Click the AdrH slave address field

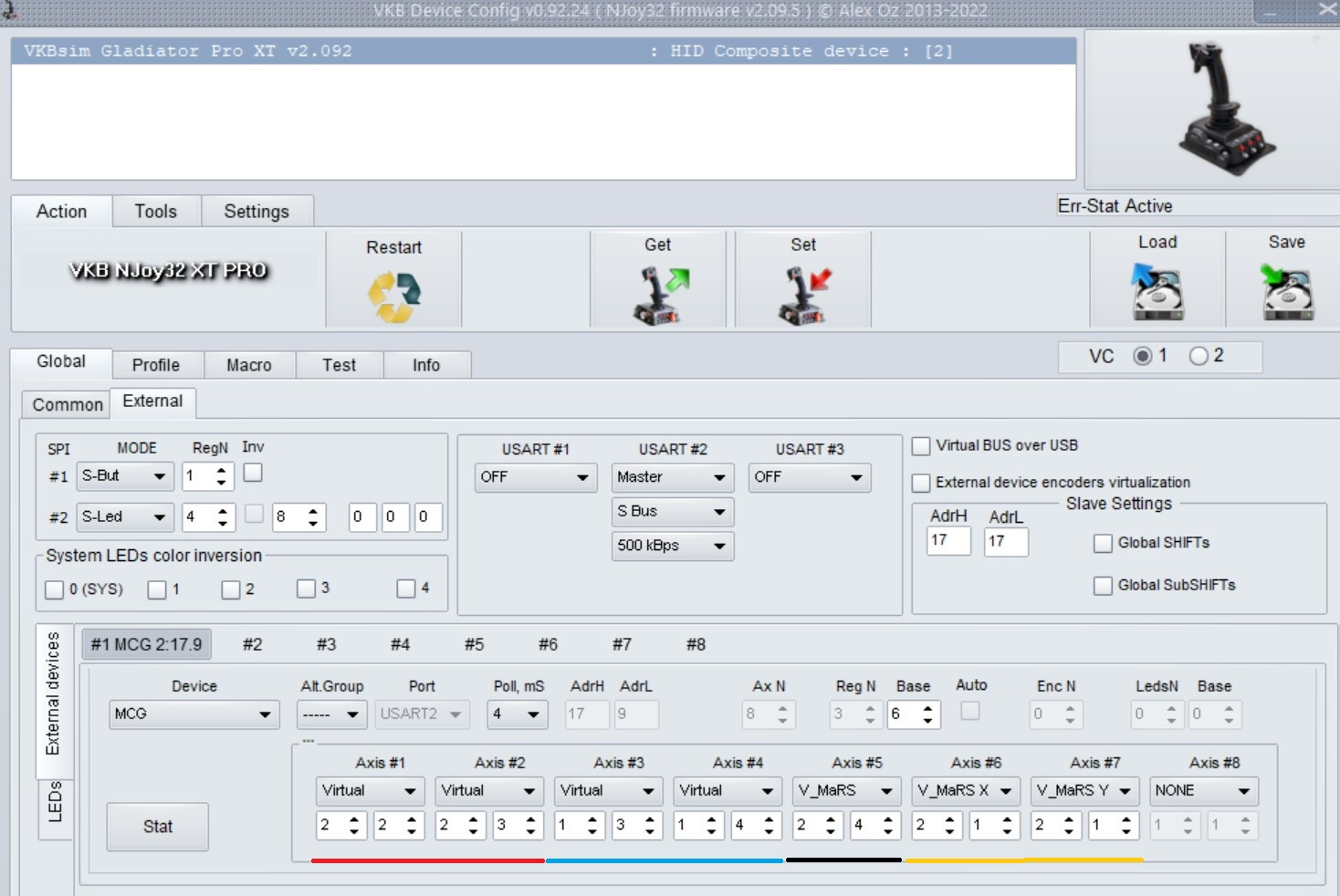point(947,541)
